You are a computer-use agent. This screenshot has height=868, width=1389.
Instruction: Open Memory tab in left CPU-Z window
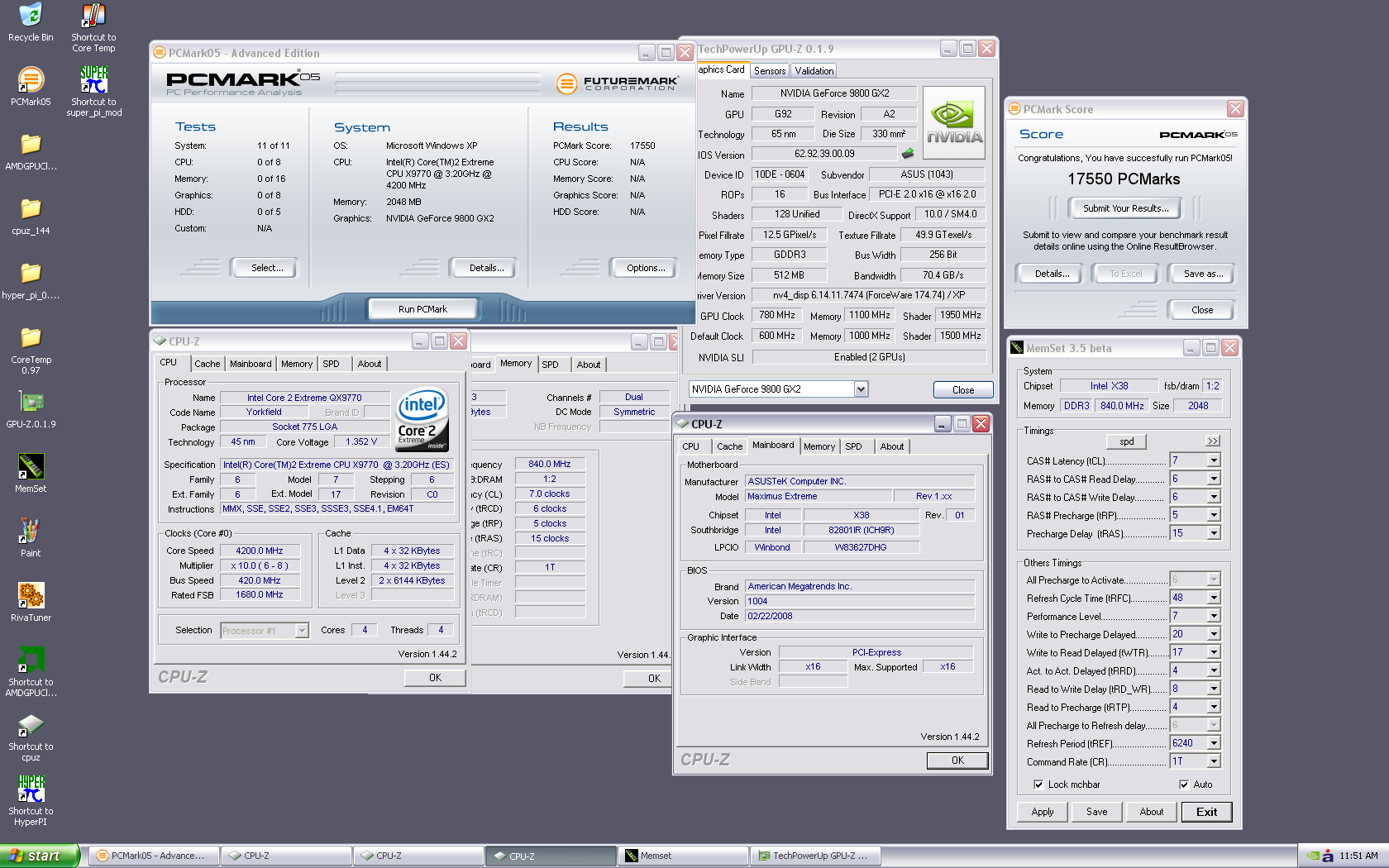[297, 364]
